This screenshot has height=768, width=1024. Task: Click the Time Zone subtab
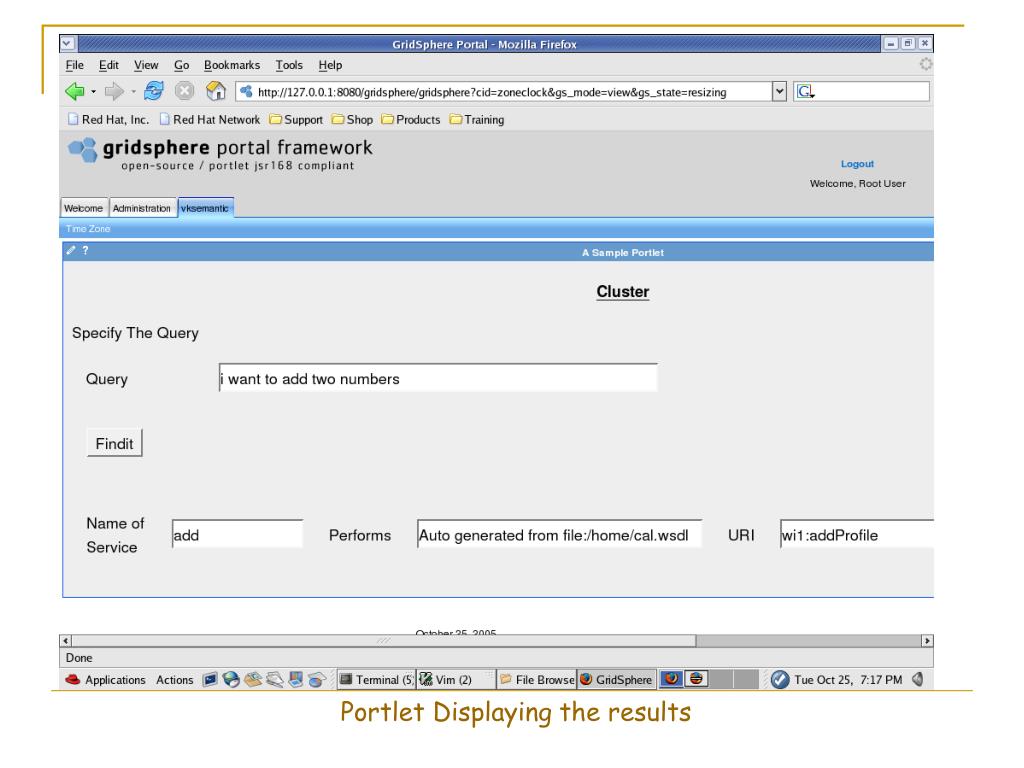pos(88,229)
